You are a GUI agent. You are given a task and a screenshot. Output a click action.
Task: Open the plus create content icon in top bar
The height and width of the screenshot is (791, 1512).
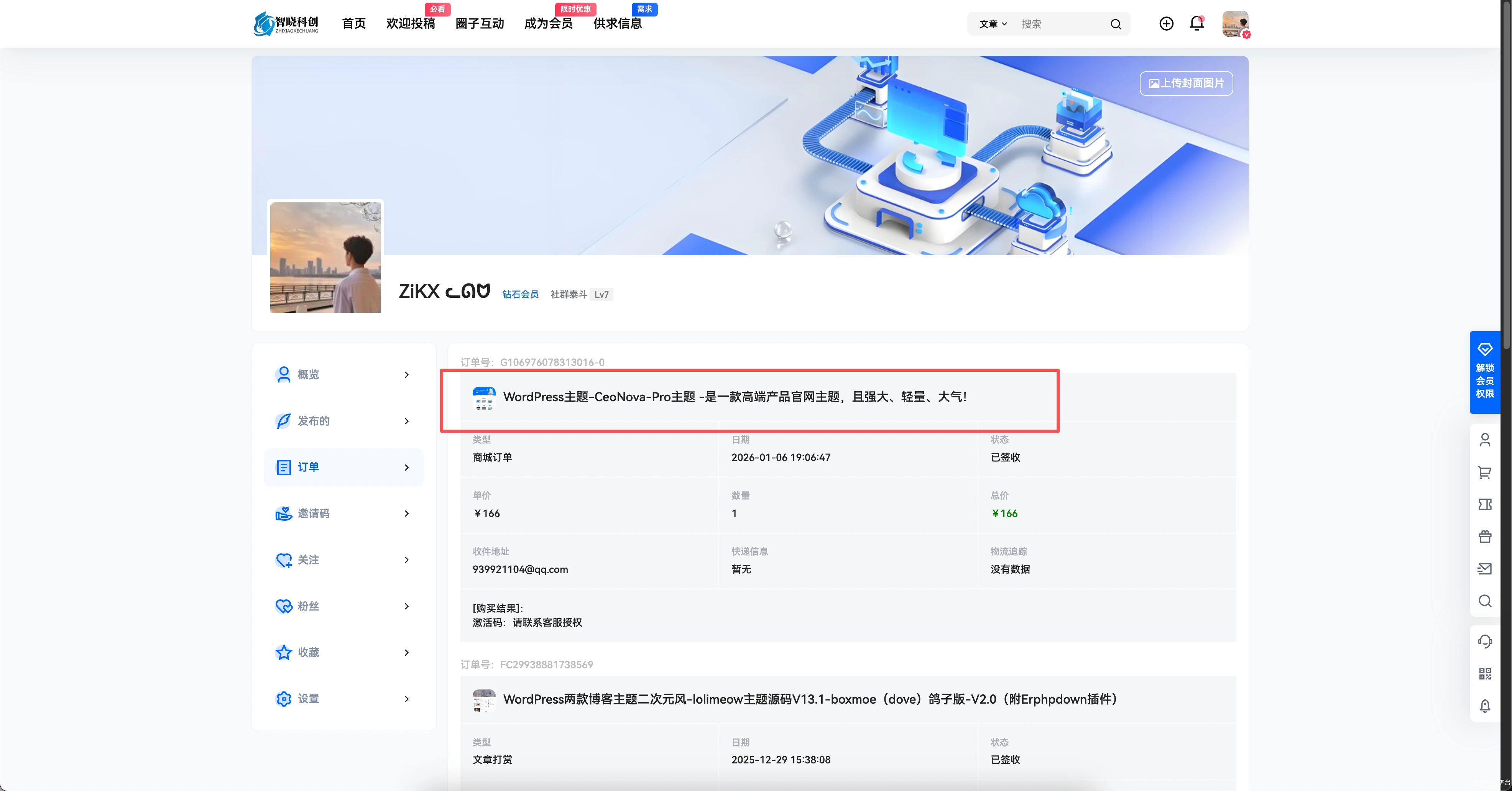tap(1166, 23)
